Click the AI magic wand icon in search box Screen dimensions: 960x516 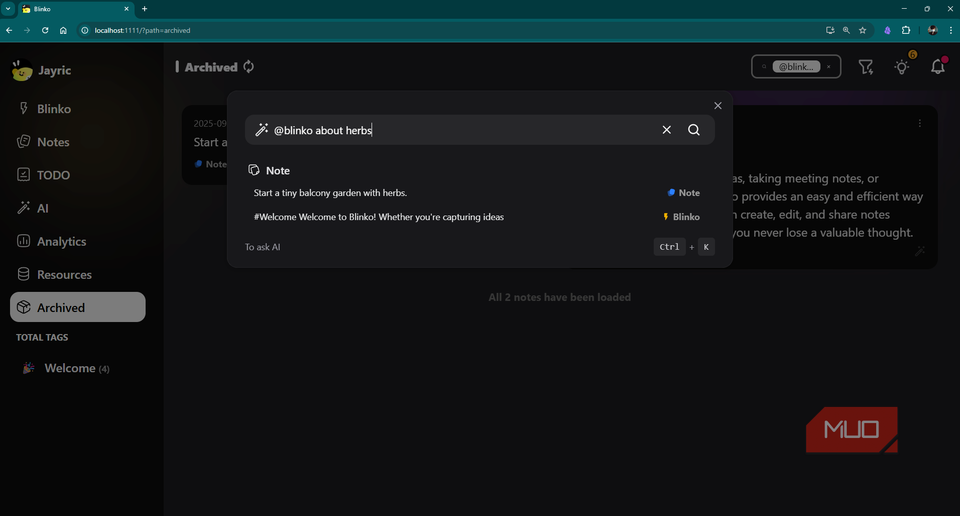pos(262,130)
